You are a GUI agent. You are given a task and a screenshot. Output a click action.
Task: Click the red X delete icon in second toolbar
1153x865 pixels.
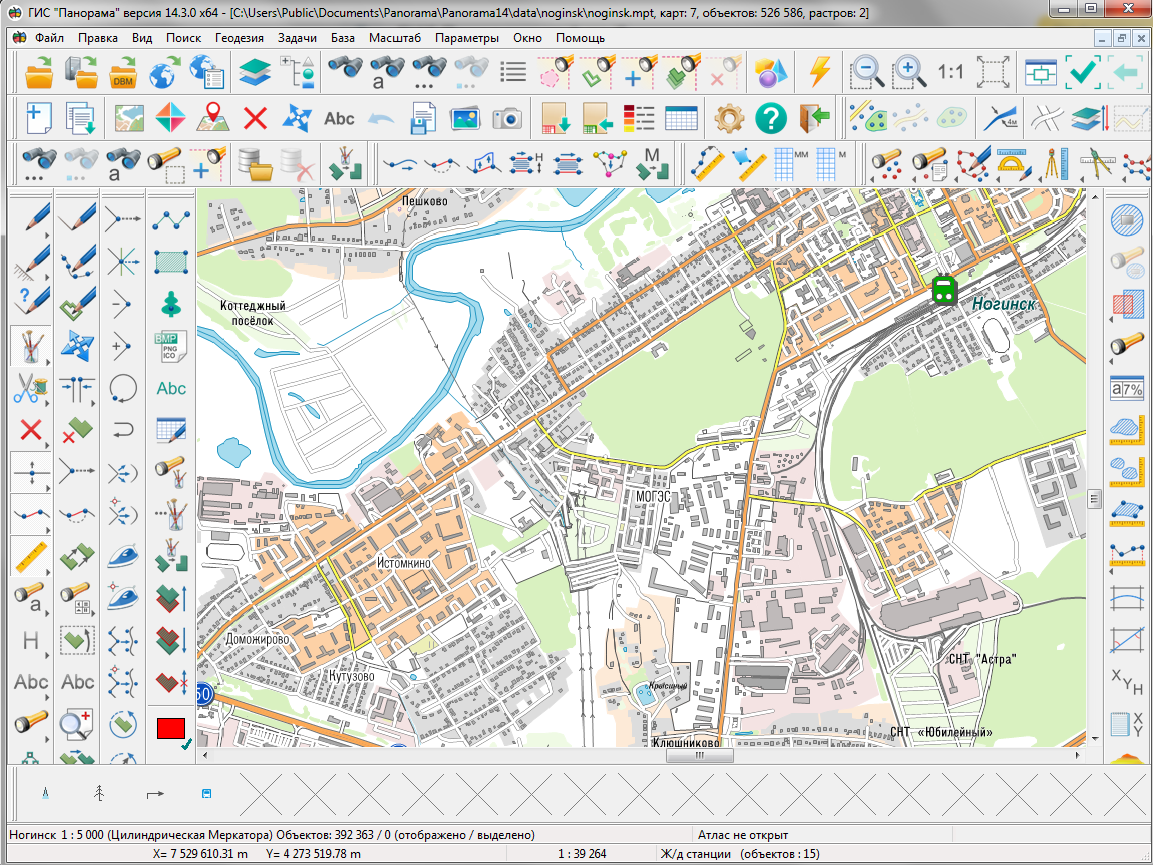(255, 118)
